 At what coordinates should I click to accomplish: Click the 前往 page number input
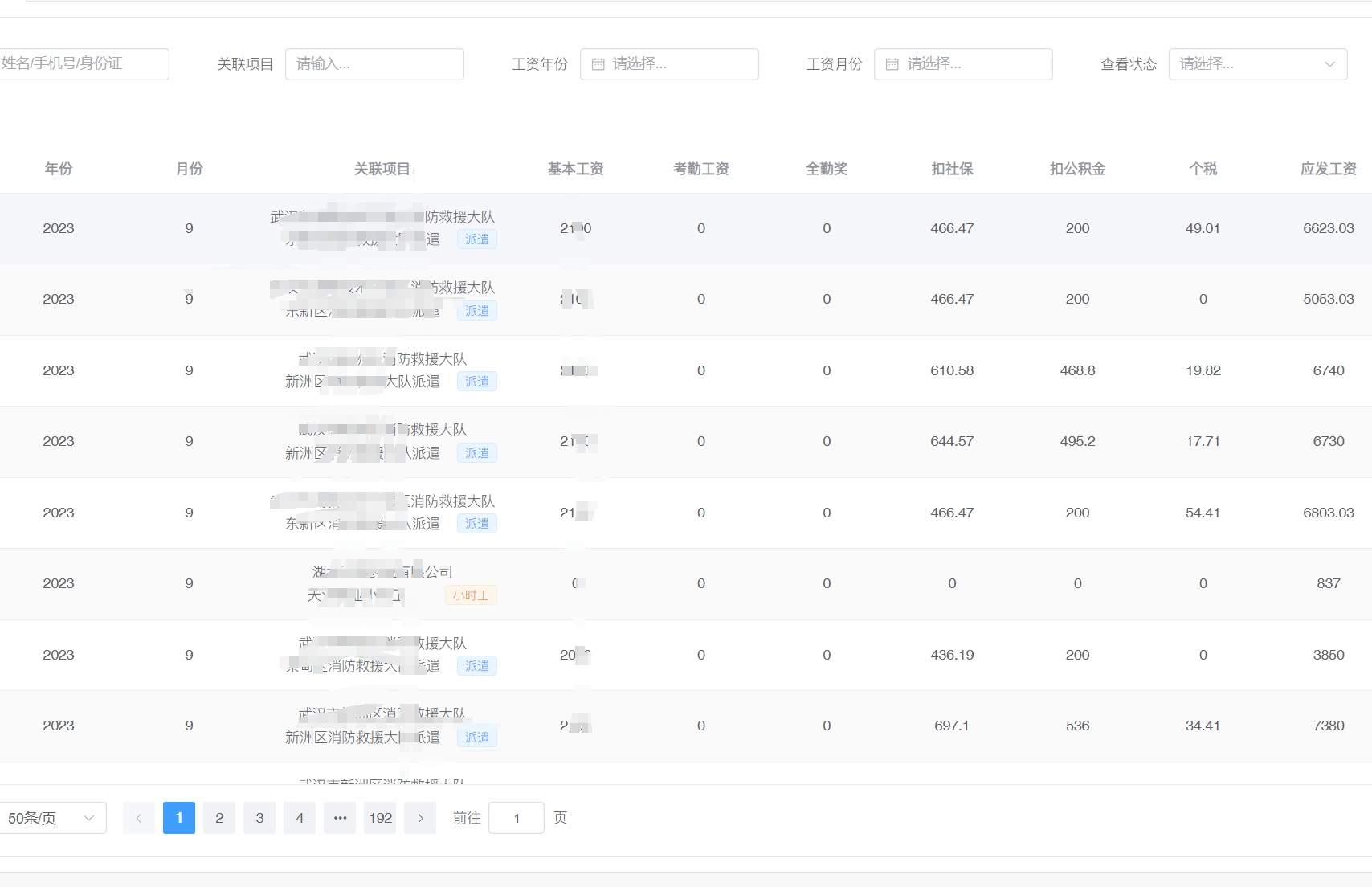coord(517,818)
